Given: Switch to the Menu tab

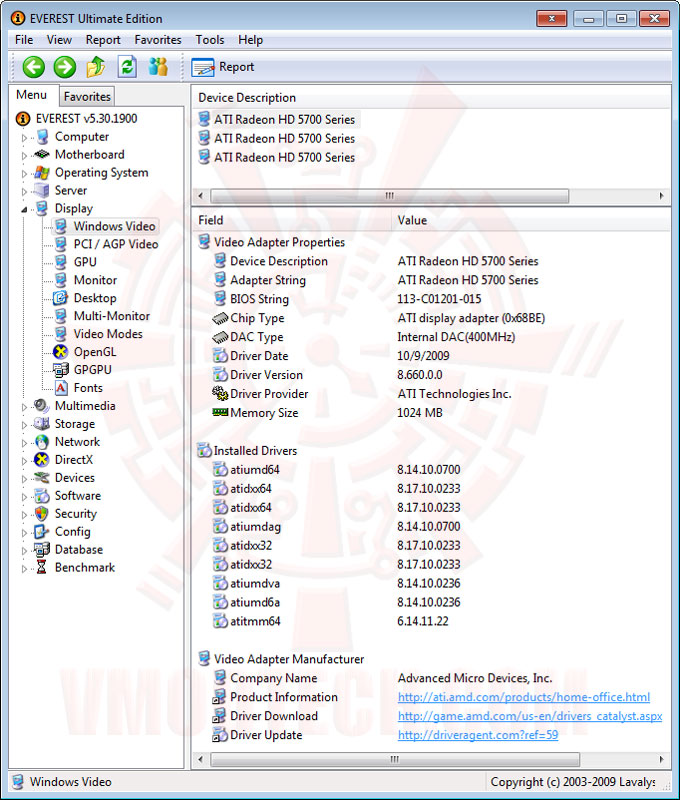Looking at the screenshot, I should [32, 95].
